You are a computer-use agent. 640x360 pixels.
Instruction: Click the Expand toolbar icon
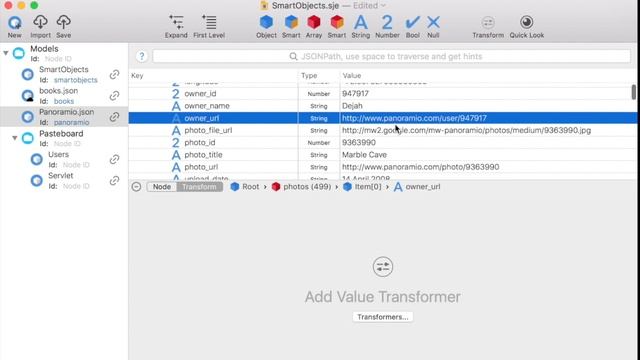point(176,22)
